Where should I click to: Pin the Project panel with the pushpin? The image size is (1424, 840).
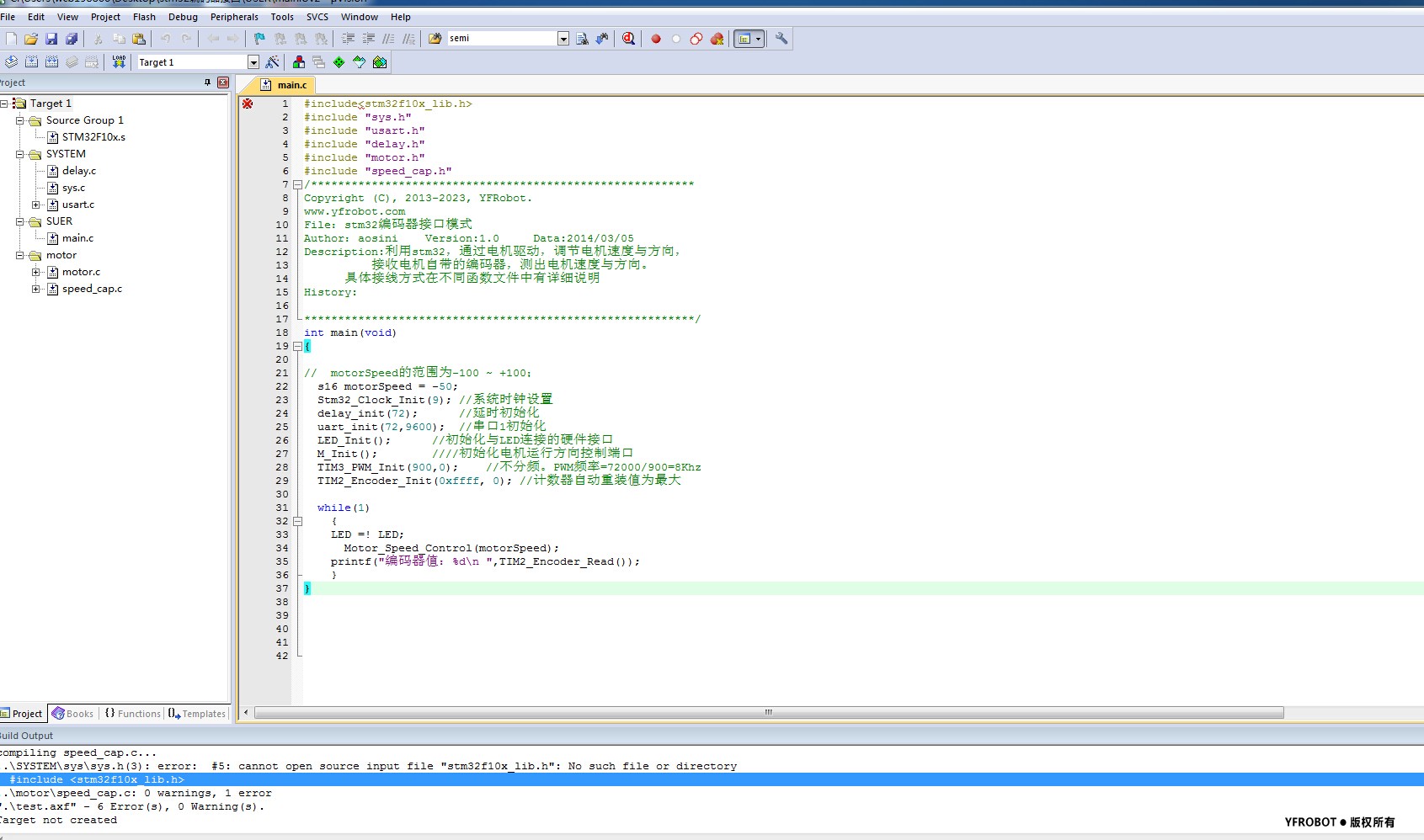(x=207, y=82)
